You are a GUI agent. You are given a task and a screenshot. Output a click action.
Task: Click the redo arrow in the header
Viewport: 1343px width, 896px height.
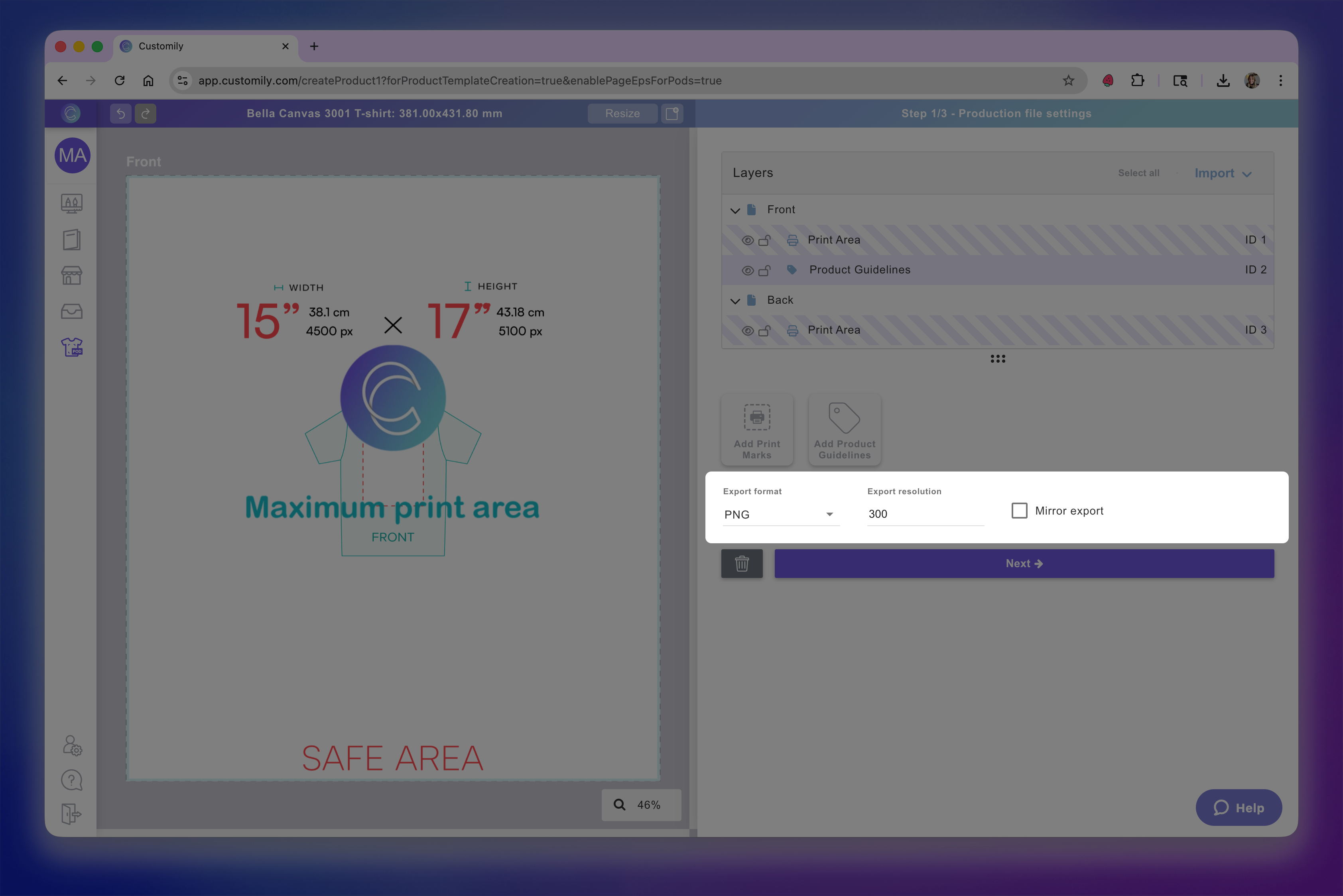[x=145, y=113]
